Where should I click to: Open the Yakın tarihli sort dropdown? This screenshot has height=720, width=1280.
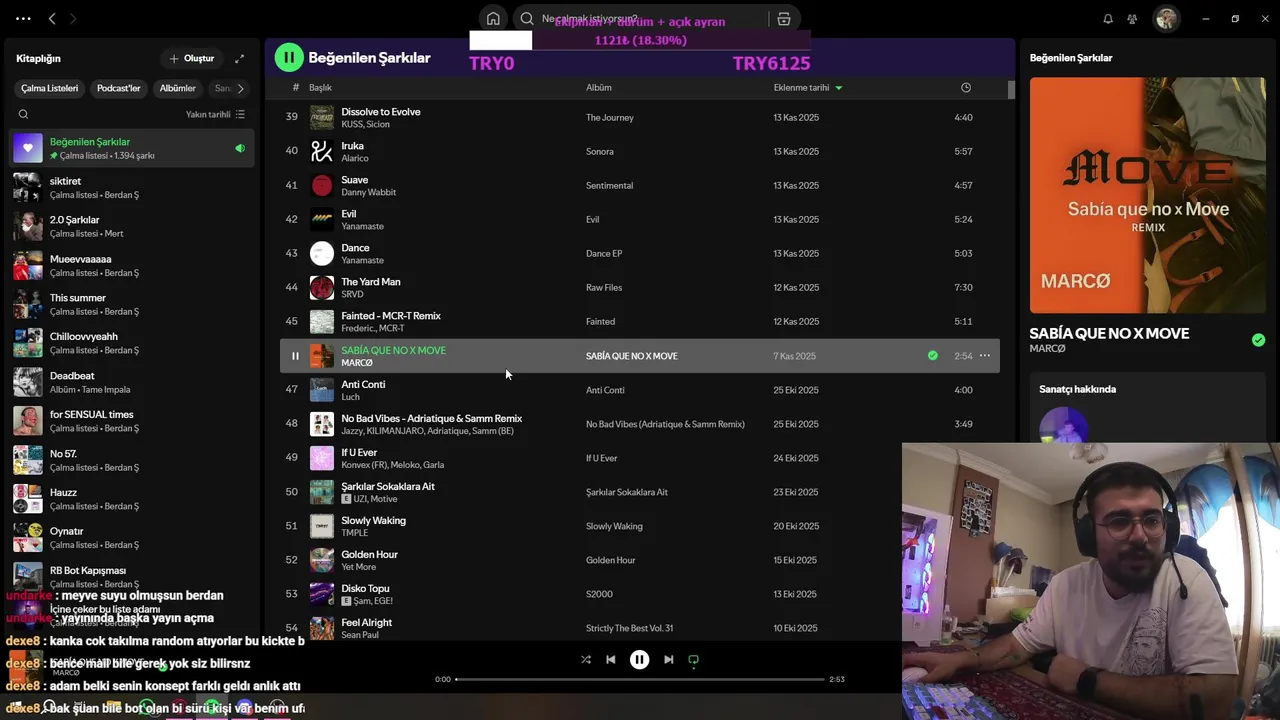tap(215, 114)
